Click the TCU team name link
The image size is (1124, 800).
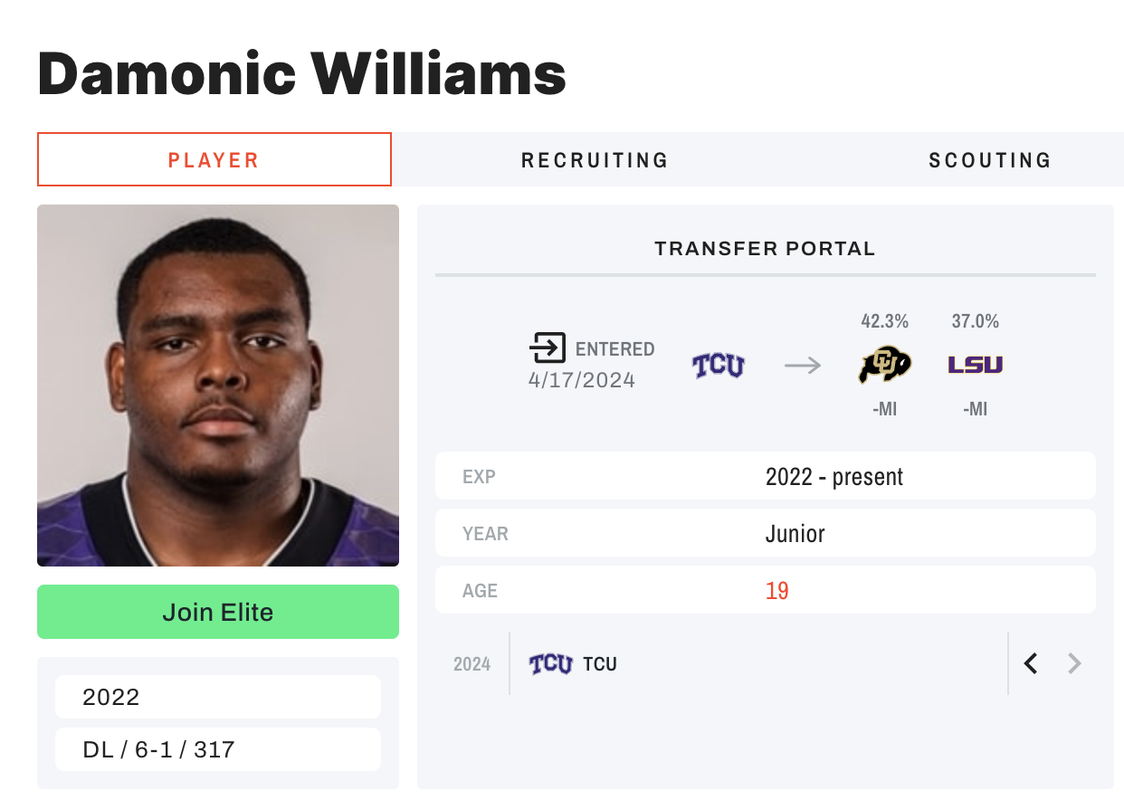(x=600, y=665)
